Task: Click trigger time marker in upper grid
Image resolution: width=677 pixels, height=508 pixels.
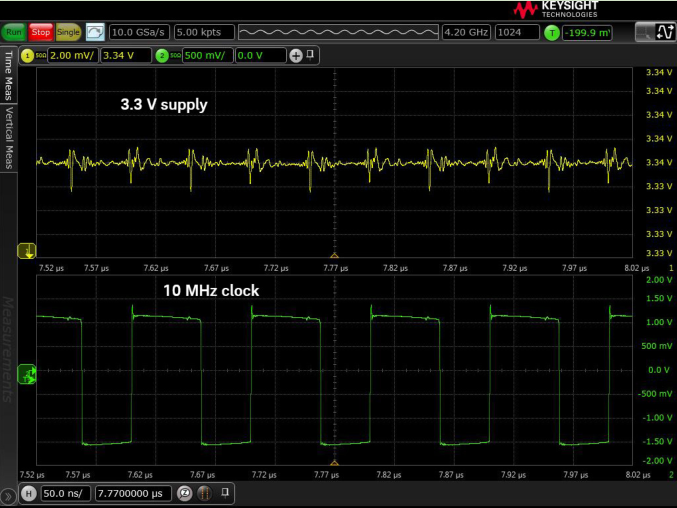Action: point(334,256)
